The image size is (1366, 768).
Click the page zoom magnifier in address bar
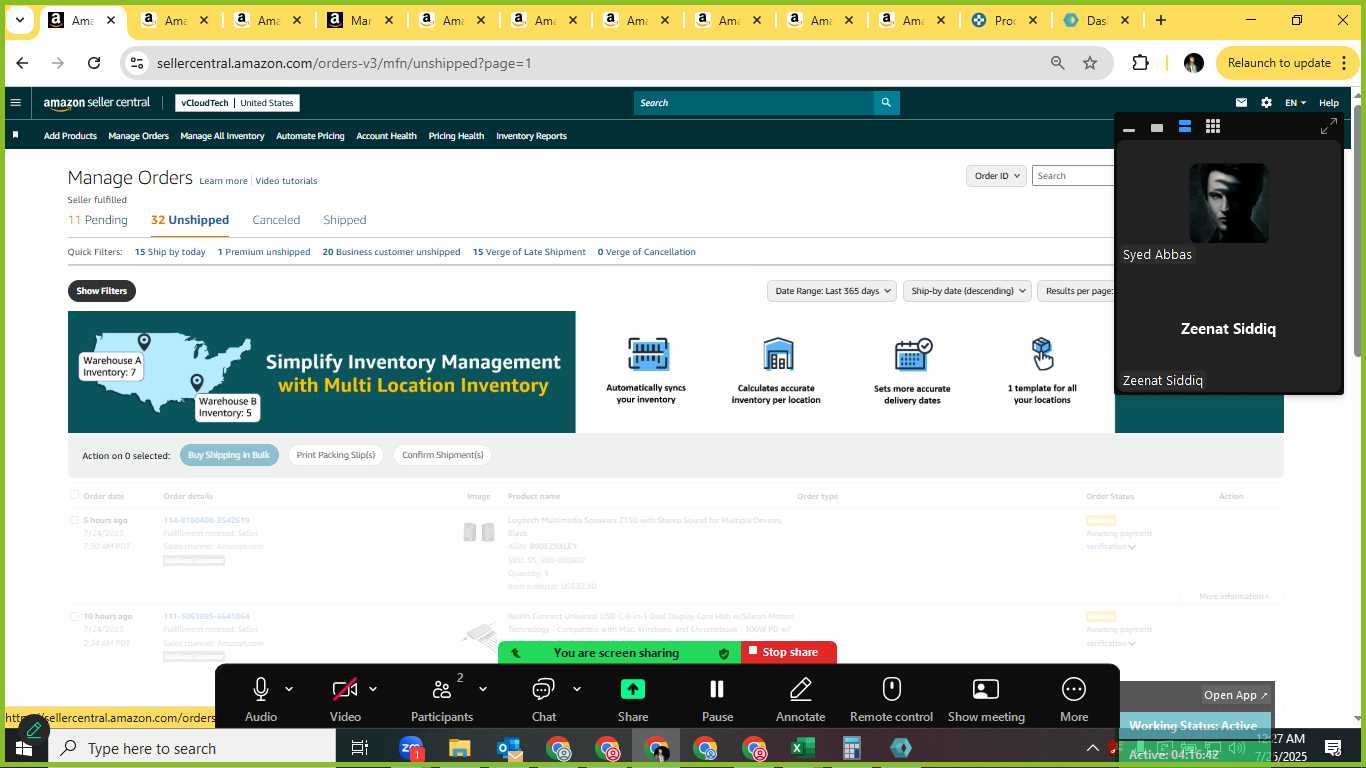1058,63
